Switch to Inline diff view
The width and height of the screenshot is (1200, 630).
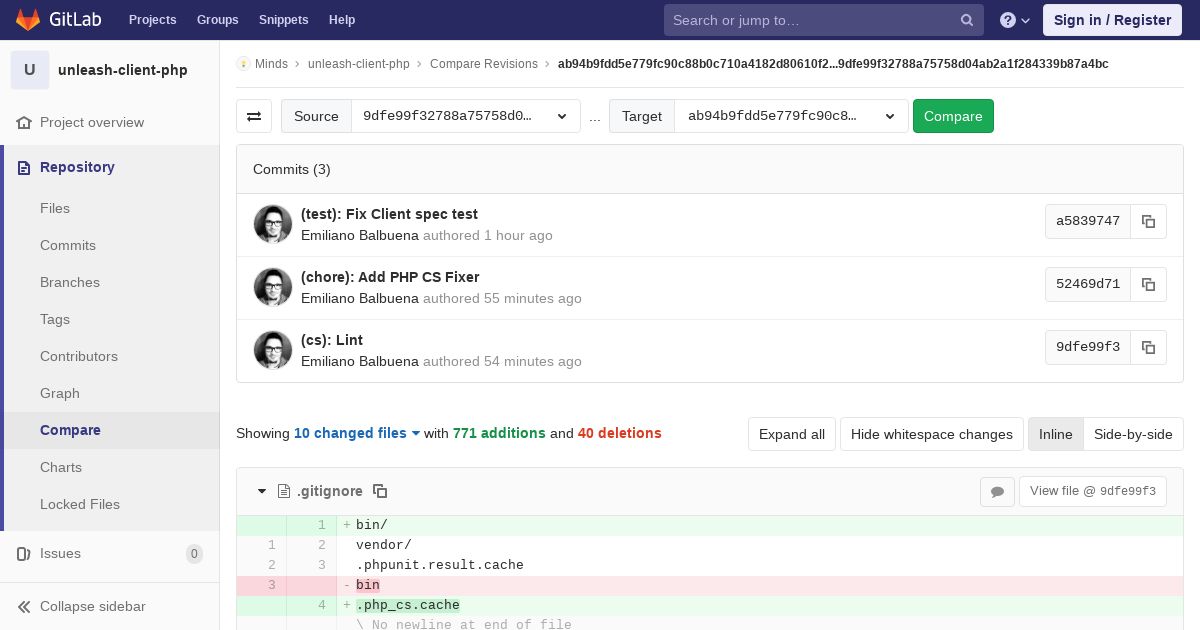coord(1055,434)
